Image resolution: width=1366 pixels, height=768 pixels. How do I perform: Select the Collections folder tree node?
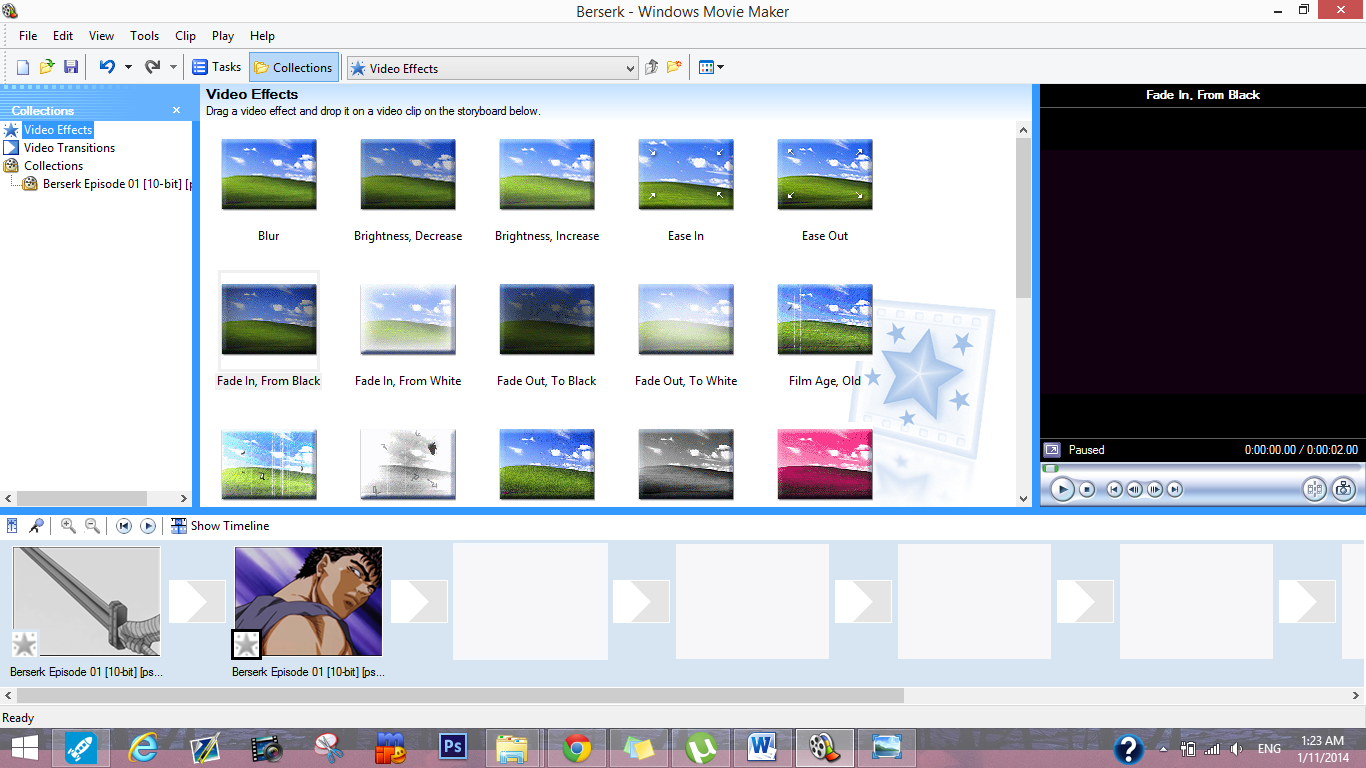[x=53, y=166]
